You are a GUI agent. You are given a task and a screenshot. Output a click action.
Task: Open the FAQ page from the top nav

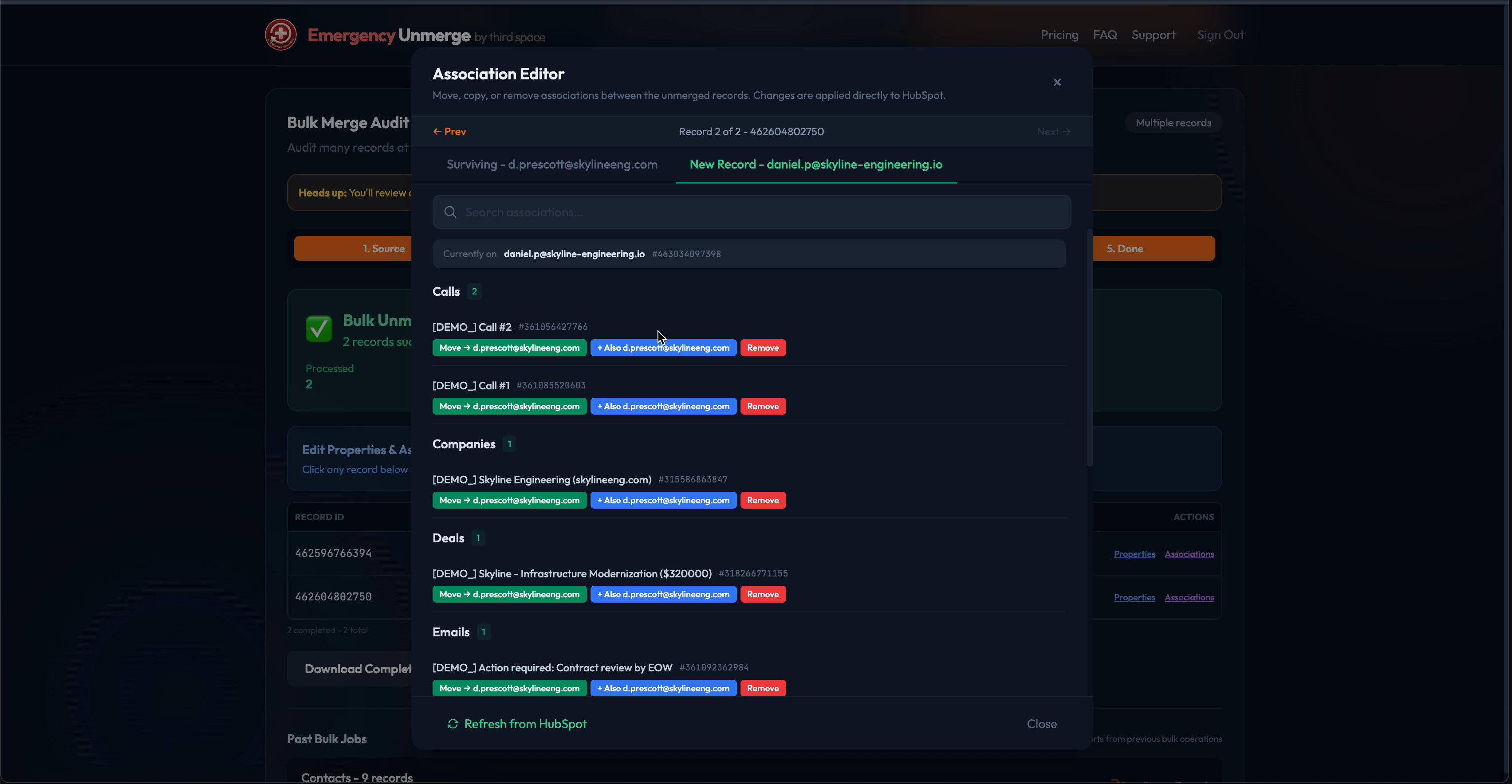tap(1105, 35)
